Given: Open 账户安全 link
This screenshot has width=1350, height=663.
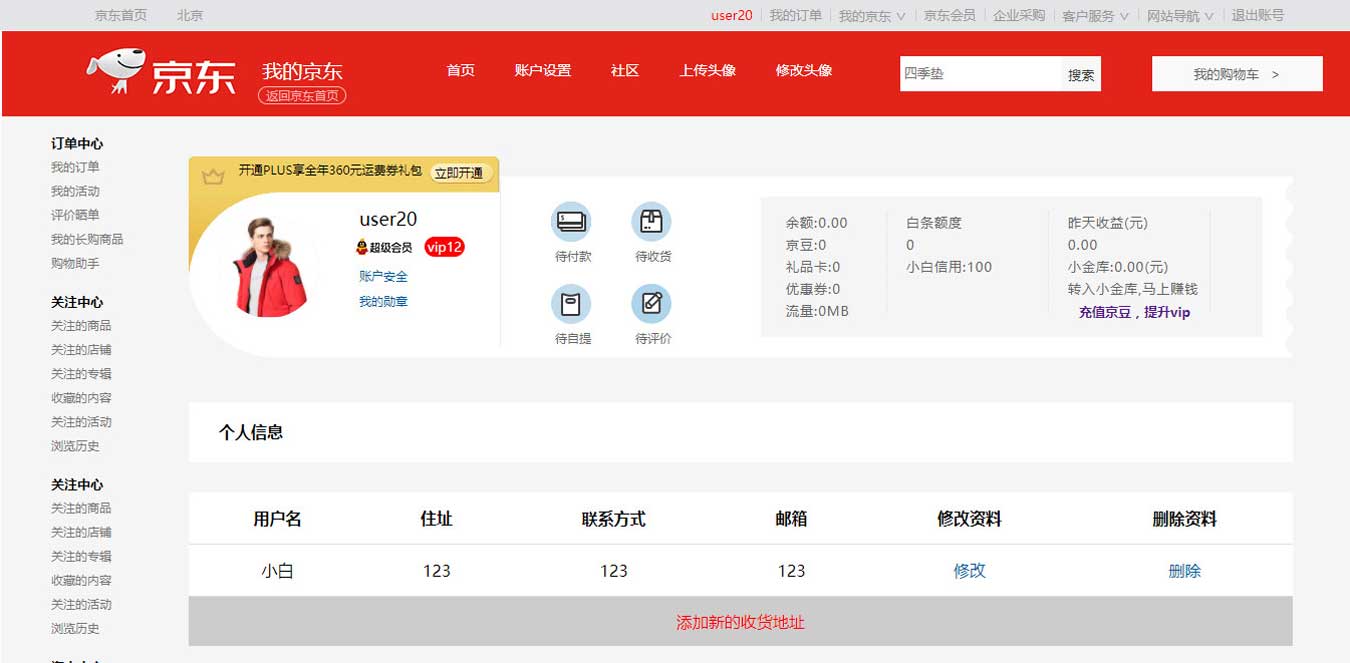Looking at the screenshot, I should coord(383,277).
